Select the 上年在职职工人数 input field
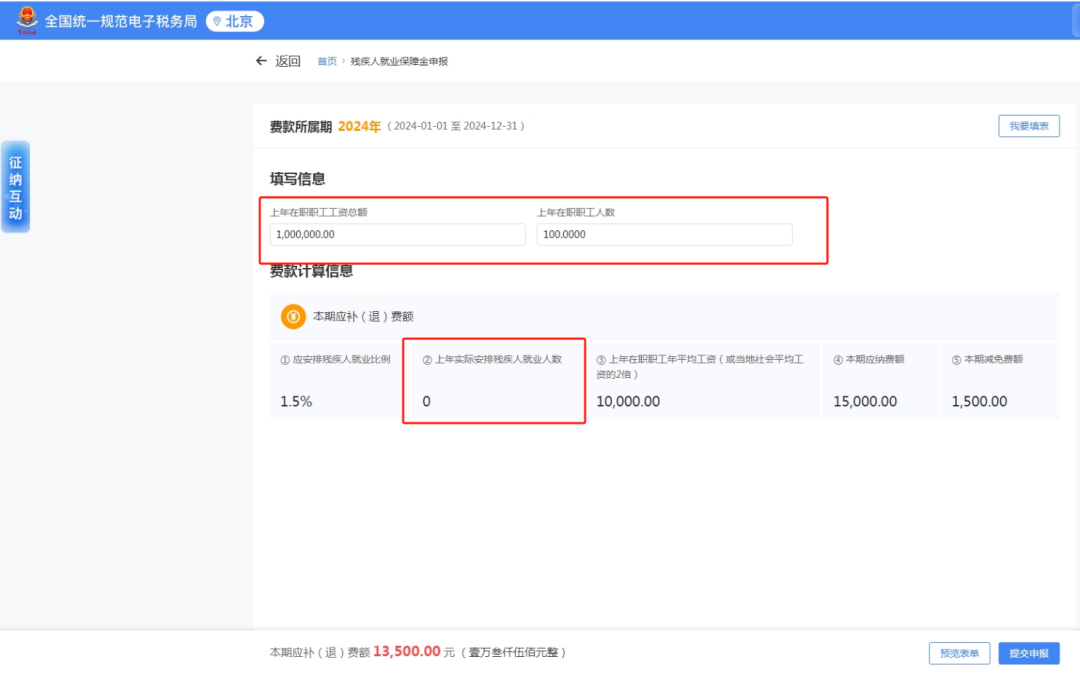Image resolution: width=1080 pixels, height=678 pixels. click(x=664, y=234)
